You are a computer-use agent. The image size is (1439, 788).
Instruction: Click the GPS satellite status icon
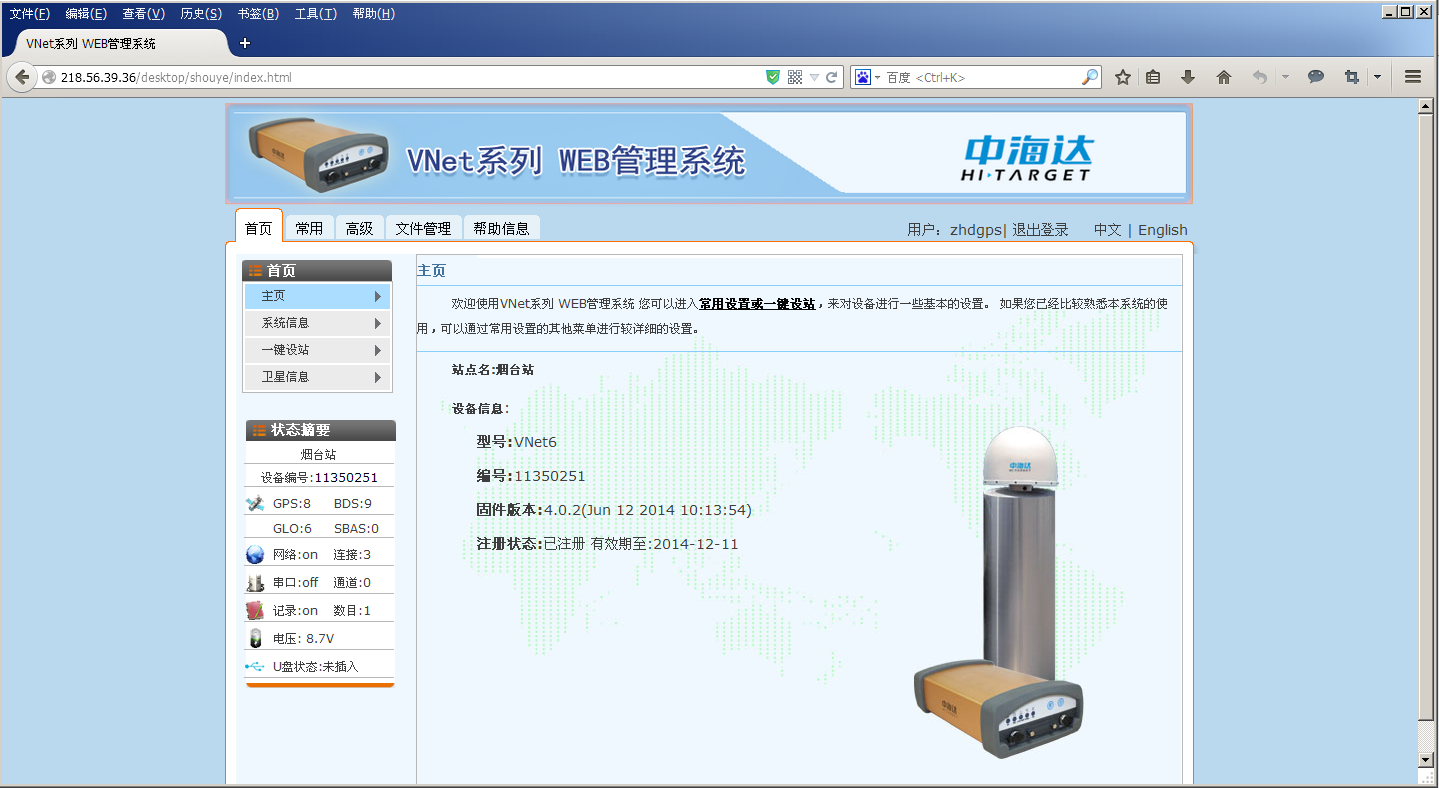(255, 503)
